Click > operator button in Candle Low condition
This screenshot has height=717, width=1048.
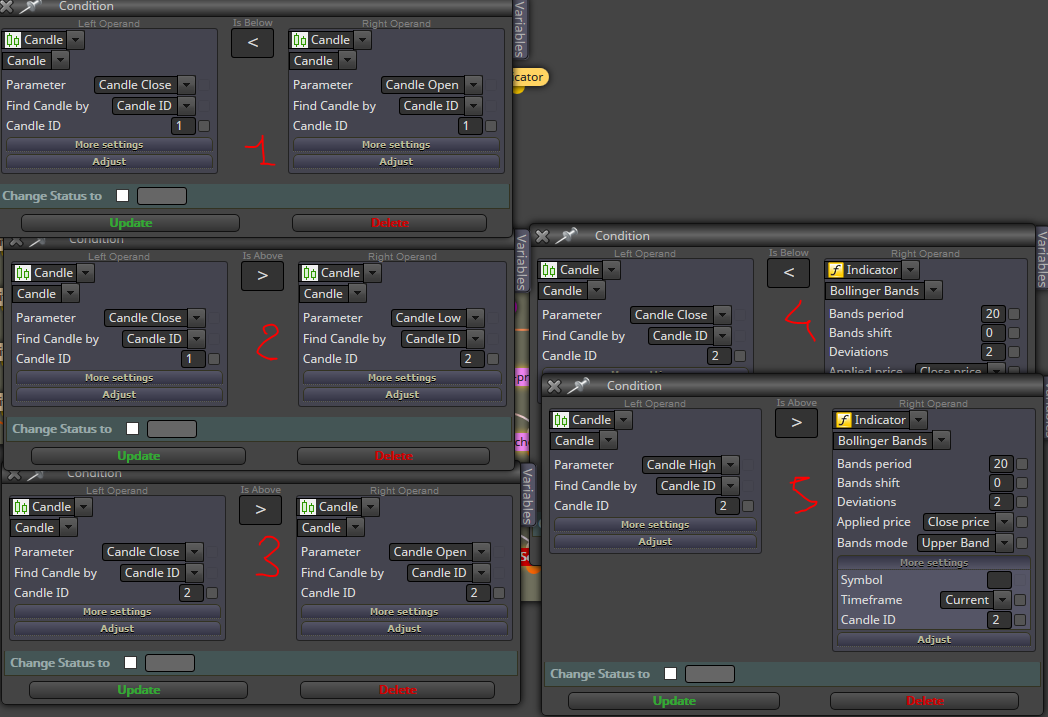pos(263,276)
